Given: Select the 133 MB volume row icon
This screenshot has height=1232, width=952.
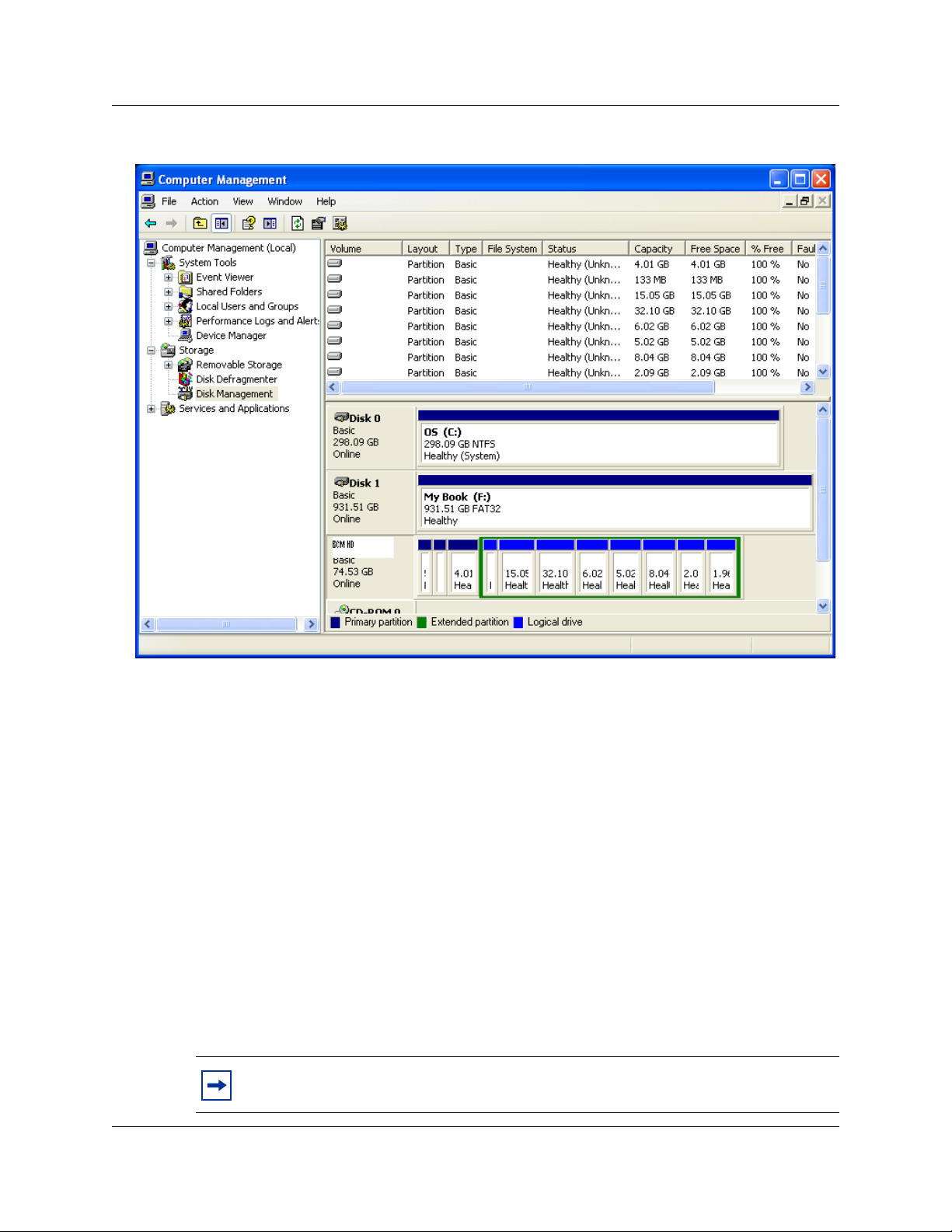Looking at the screenshot, I should coord(335,279).
